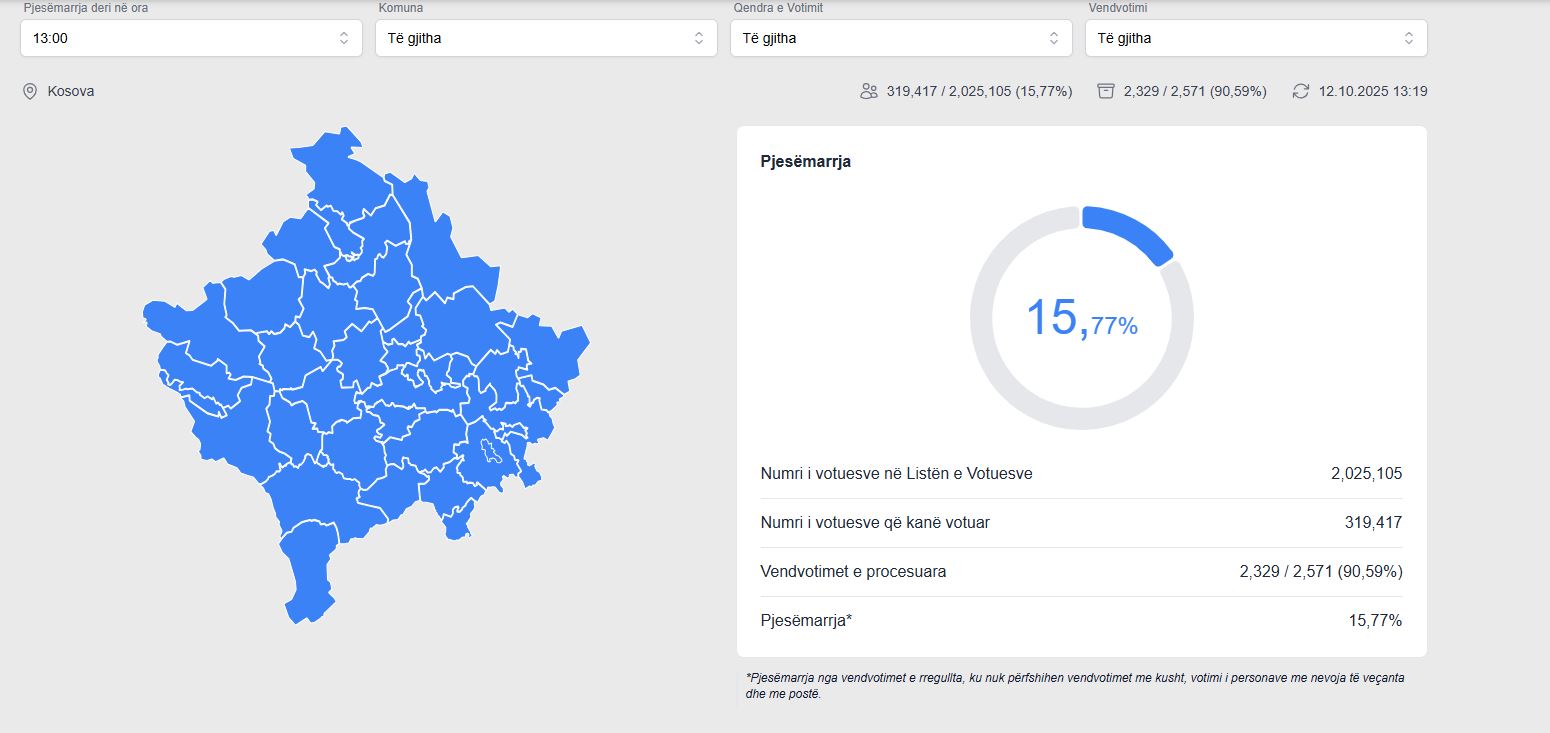The width and height of the screenshot is (1550, 733).
Task: Open the Qendra e Votimit dropdown
Action: coord(901,38)
